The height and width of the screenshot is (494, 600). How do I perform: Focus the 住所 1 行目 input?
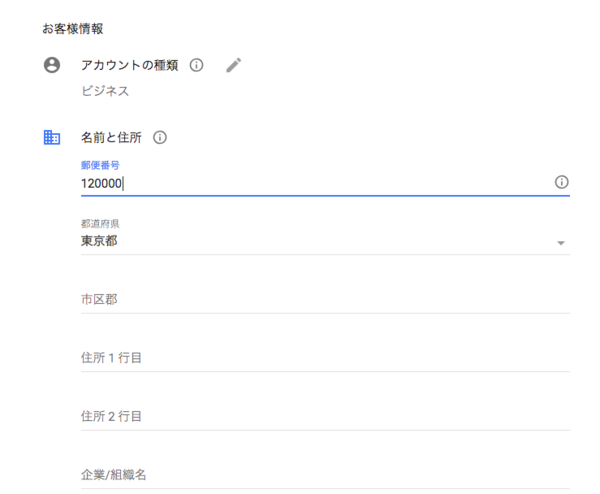pos(300,357)
